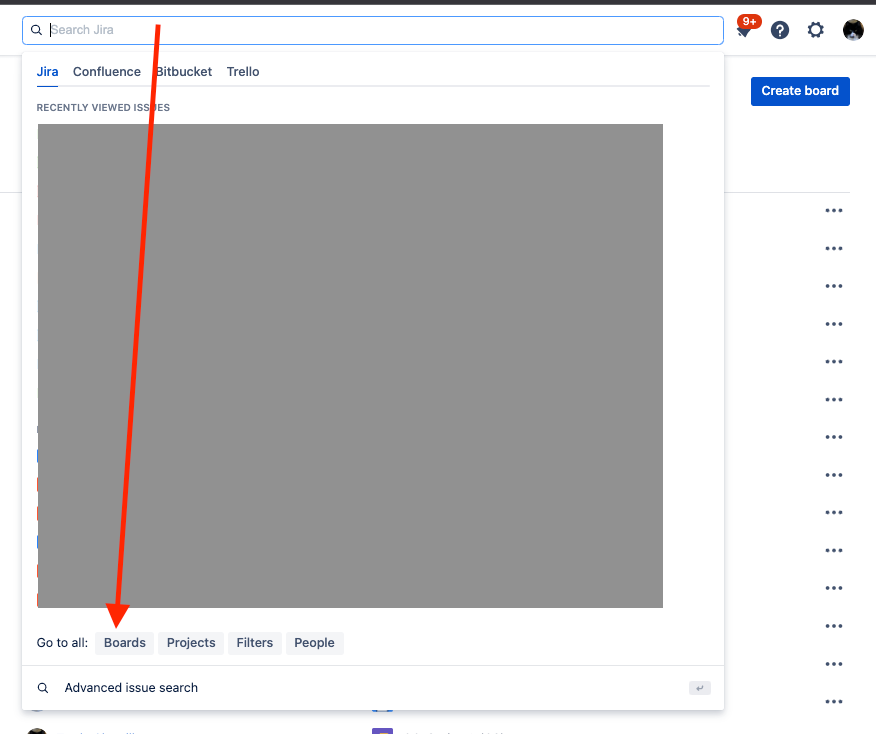Image resolution: width=876 pixels, height=734 pixels.
Task: Open the topmost ellipsis options icon
Action: (x=834, y=210)
